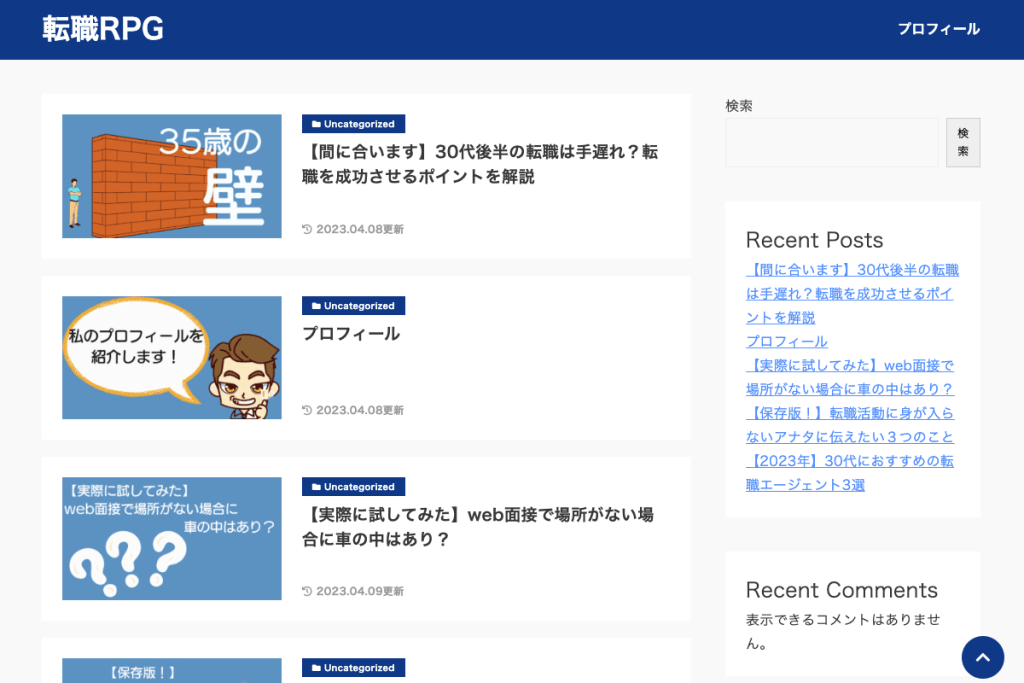Screen dimensions: 1024x683
Task: Click Uncategorized tag on プロフィール post
Action: [353, 306]
